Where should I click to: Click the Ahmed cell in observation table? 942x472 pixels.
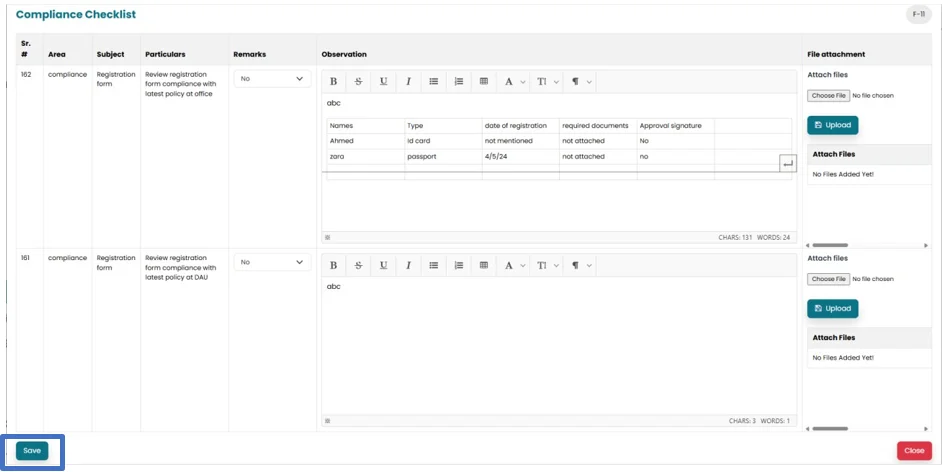(x=364, y=141)
